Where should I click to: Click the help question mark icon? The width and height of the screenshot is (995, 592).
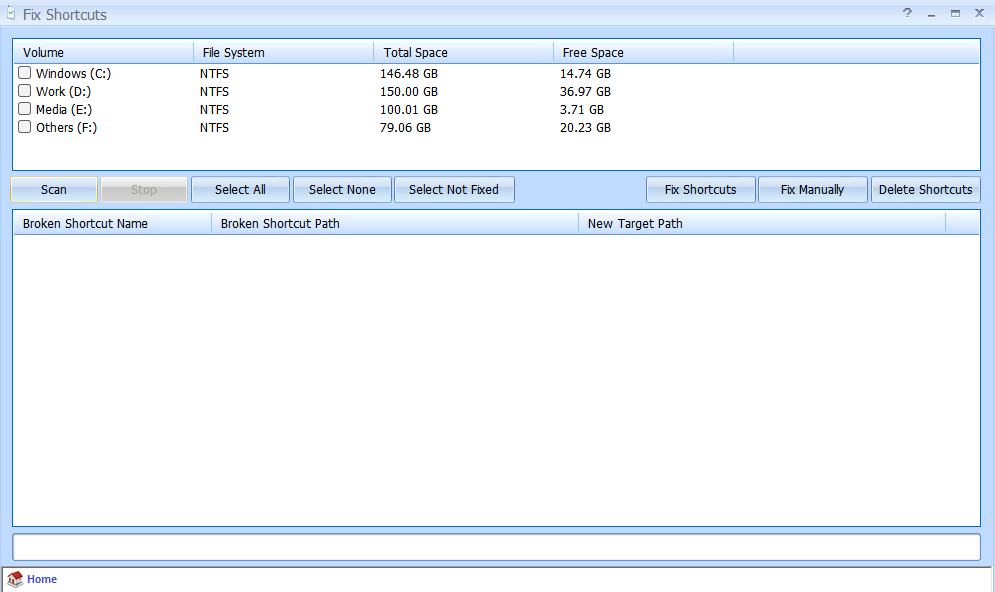[907, 13]
